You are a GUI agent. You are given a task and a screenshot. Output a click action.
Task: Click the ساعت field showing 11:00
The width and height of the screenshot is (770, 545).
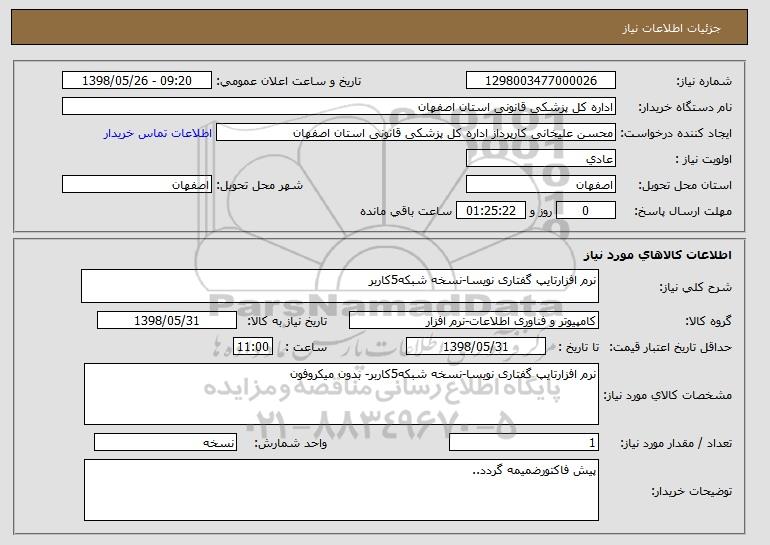[x=253, y=347]
